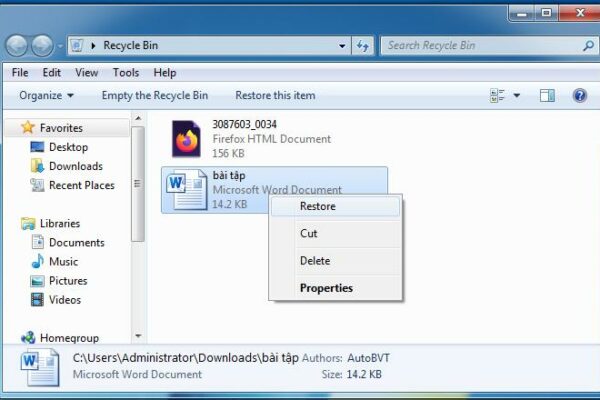600x400 pixels.
Task: Click Recycle Bin icon in address bar
Action: pos(77,46)
